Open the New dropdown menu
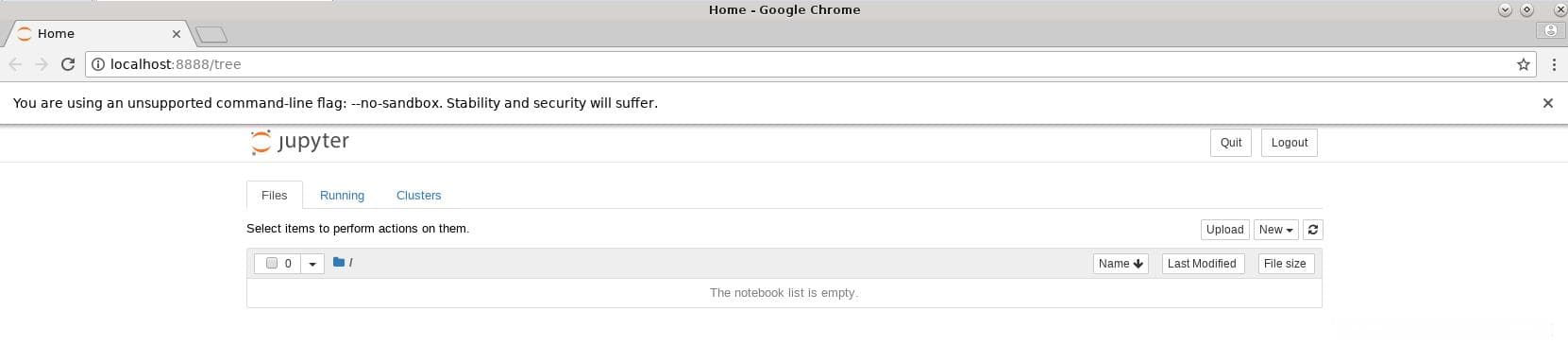Screen dimensions: 1568x346 click(1276, 230)
